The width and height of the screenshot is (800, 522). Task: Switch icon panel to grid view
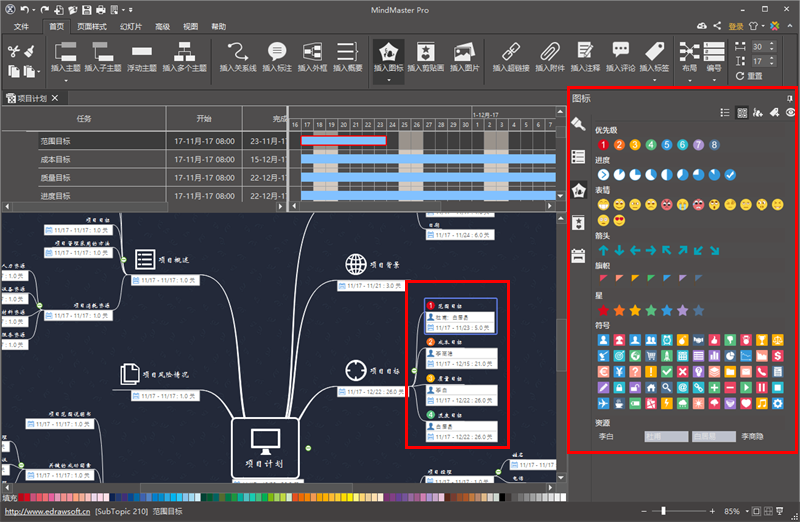[x=742, y=113]
